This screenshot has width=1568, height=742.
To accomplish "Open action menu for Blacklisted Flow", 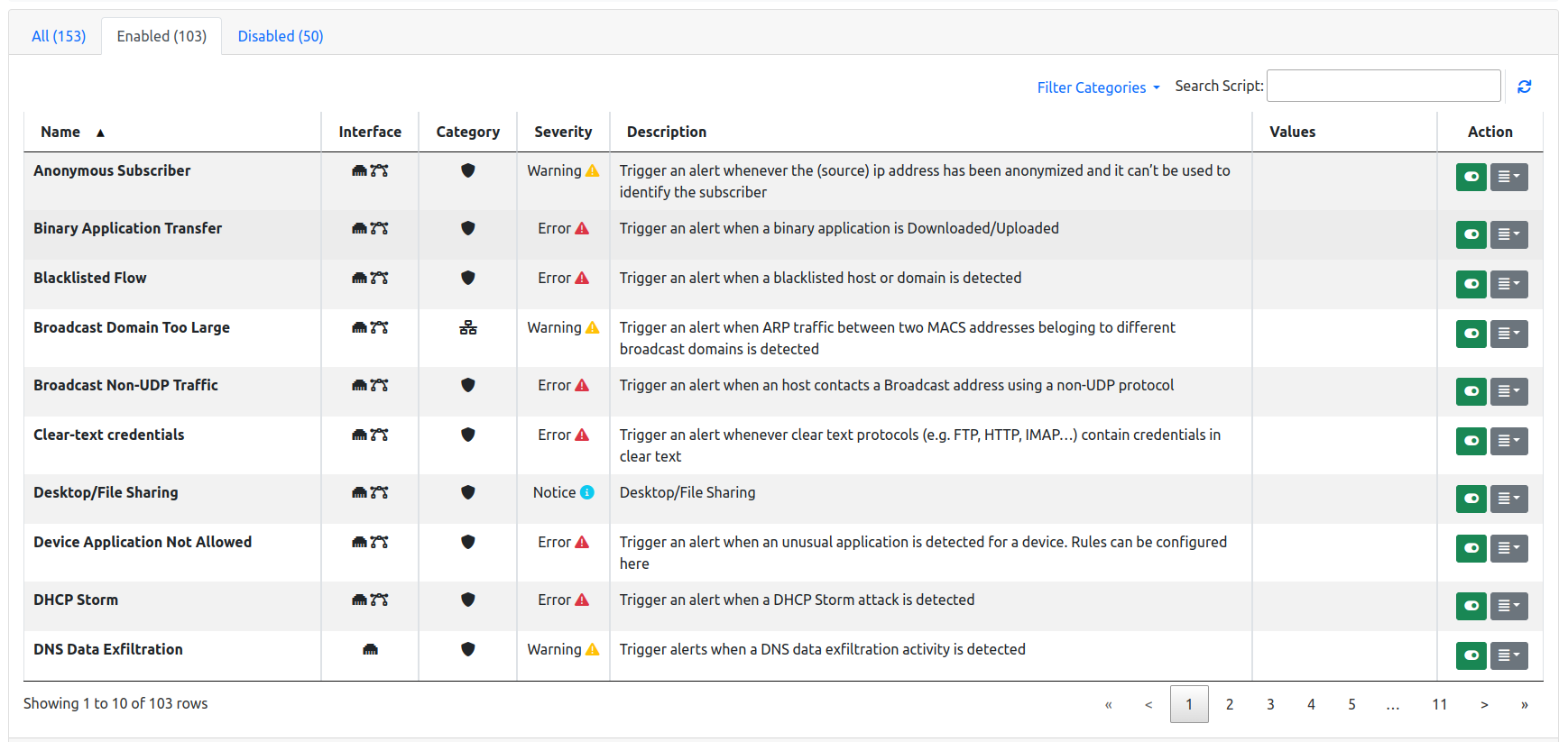I will pos(1508,284).
